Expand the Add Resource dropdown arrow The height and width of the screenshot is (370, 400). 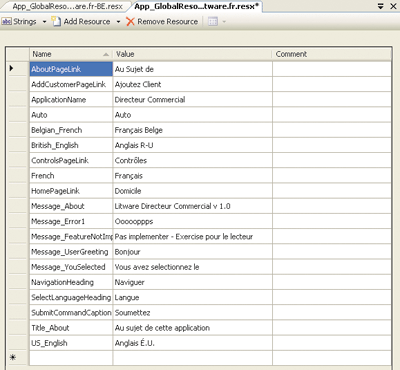tap(118, 22)
